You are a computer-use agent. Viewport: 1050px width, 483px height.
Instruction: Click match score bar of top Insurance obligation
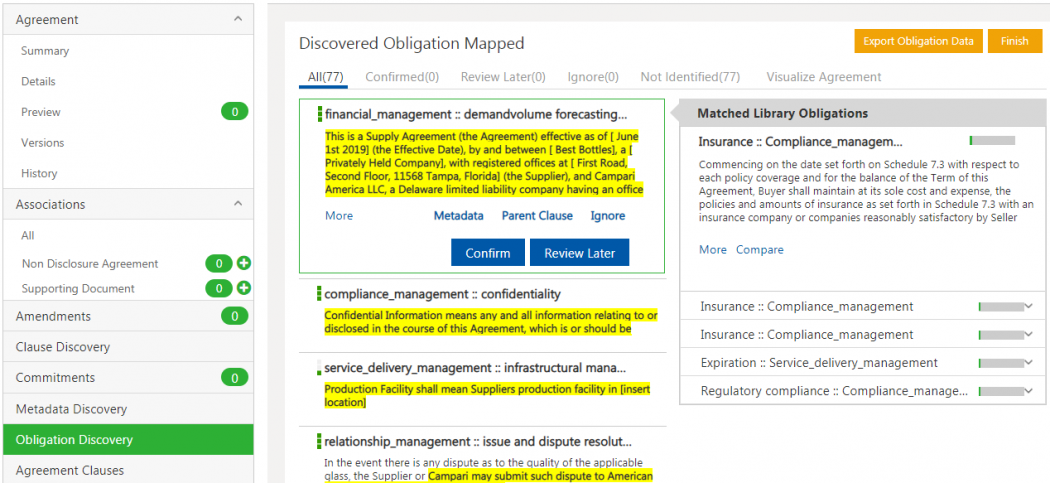click(x=992, y=141)
